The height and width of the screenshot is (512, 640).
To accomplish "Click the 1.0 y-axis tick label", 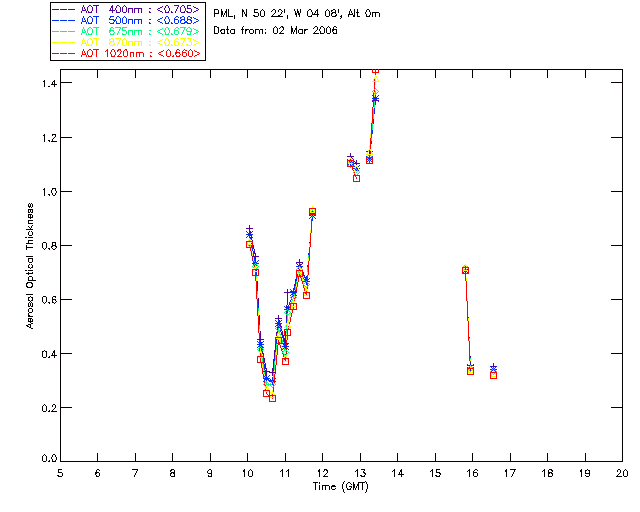I will (x=49, y=192).
